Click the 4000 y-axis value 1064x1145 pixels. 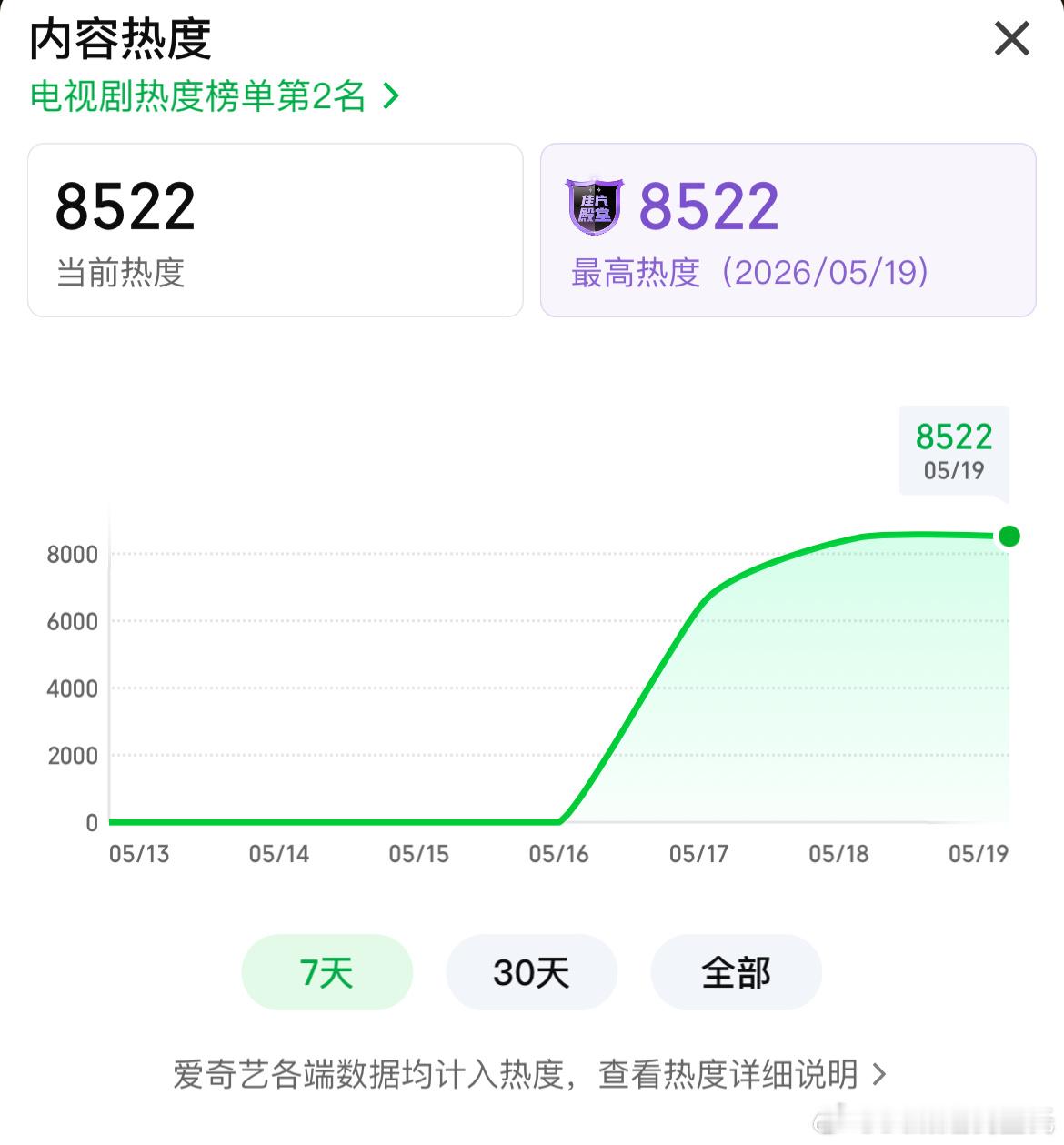click(73, 689)
